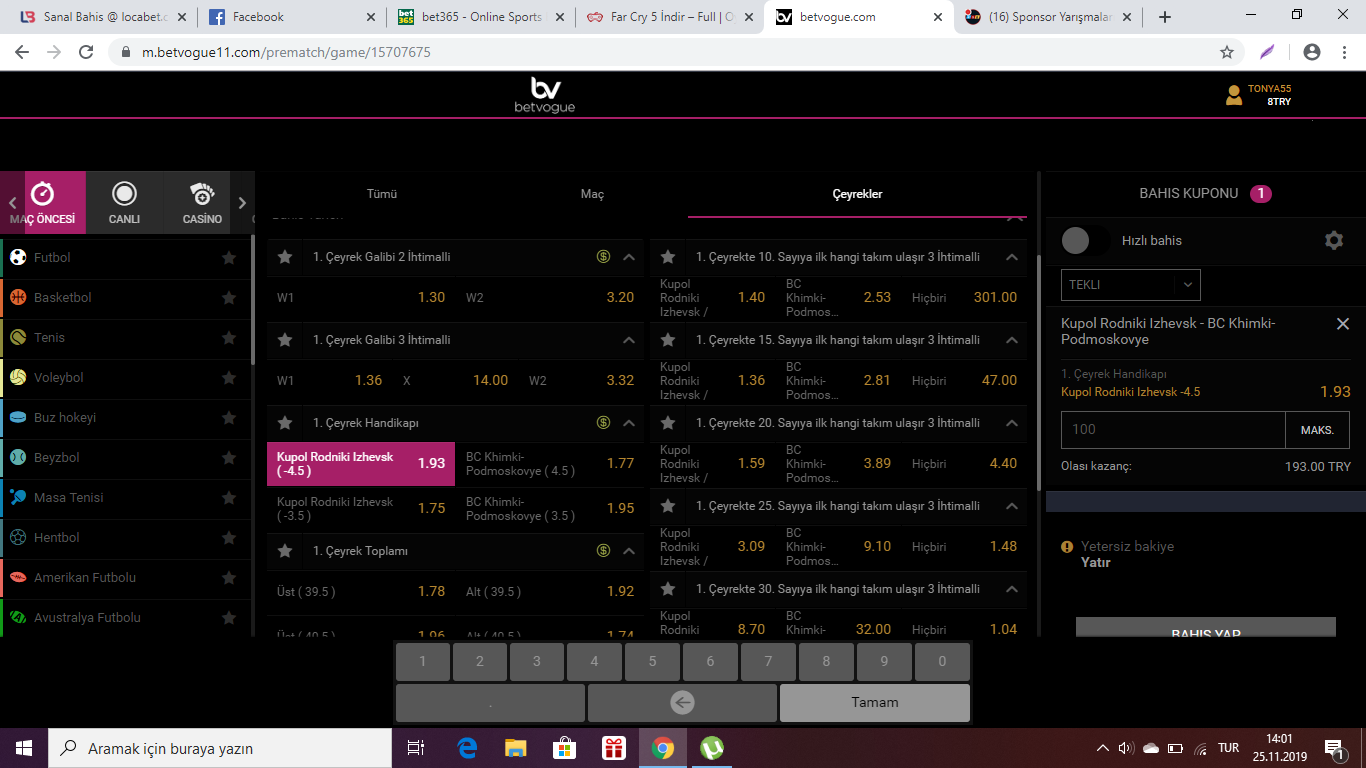The height and width of the screenshot is (768, 1366).
Task: Open the Beyzbol sport icon
Action: (18, 458)
